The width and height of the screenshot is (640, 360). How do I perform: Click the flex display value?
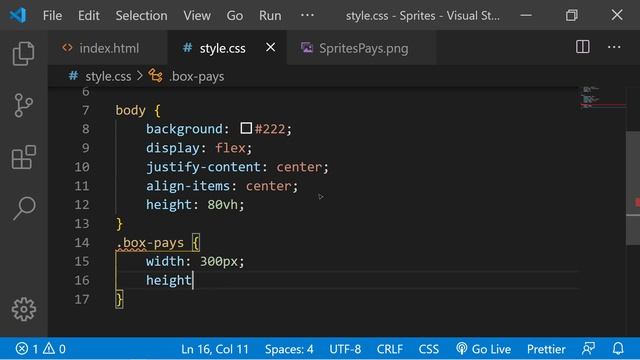pyautogui.click(x=230, y=148)
